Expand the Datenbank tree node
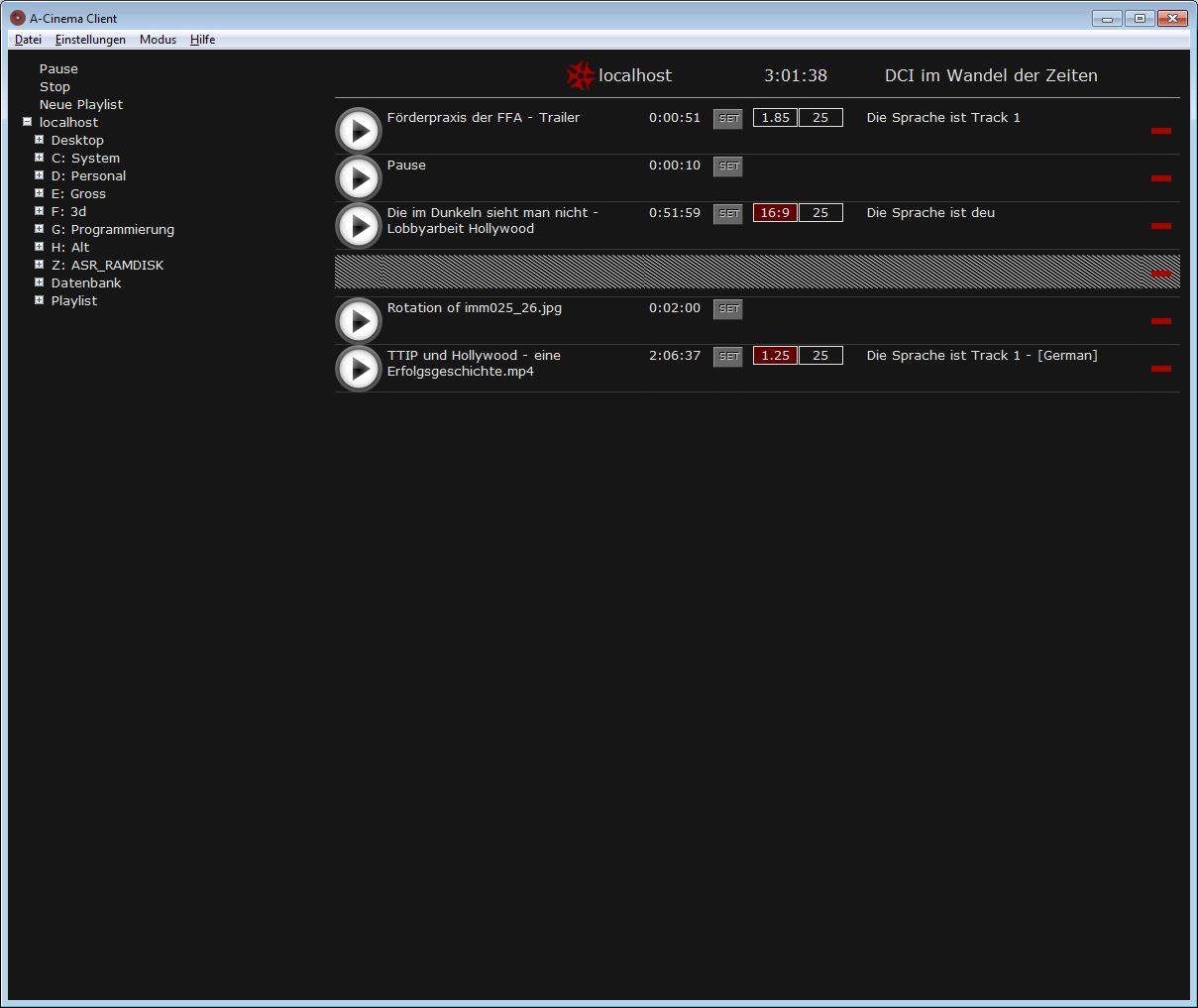 coord(40,282)
